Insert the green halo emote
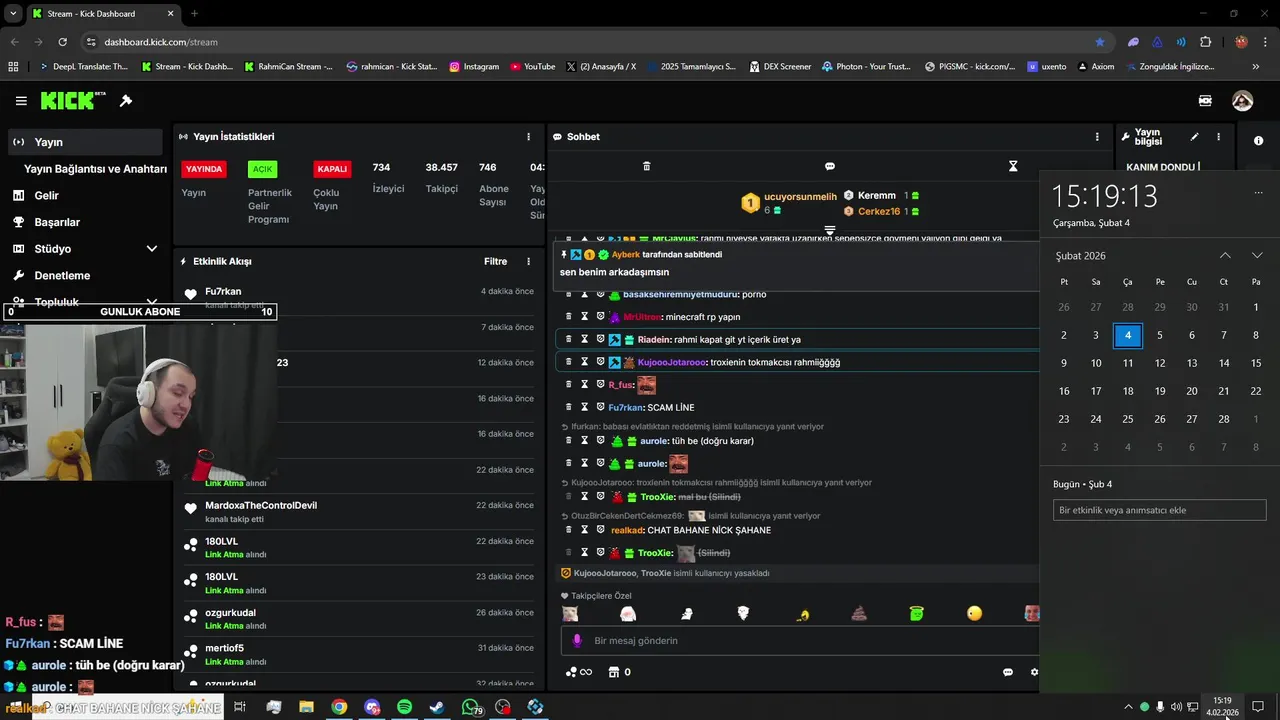Viewport: 1280px width, 720px height. (917, 613)
